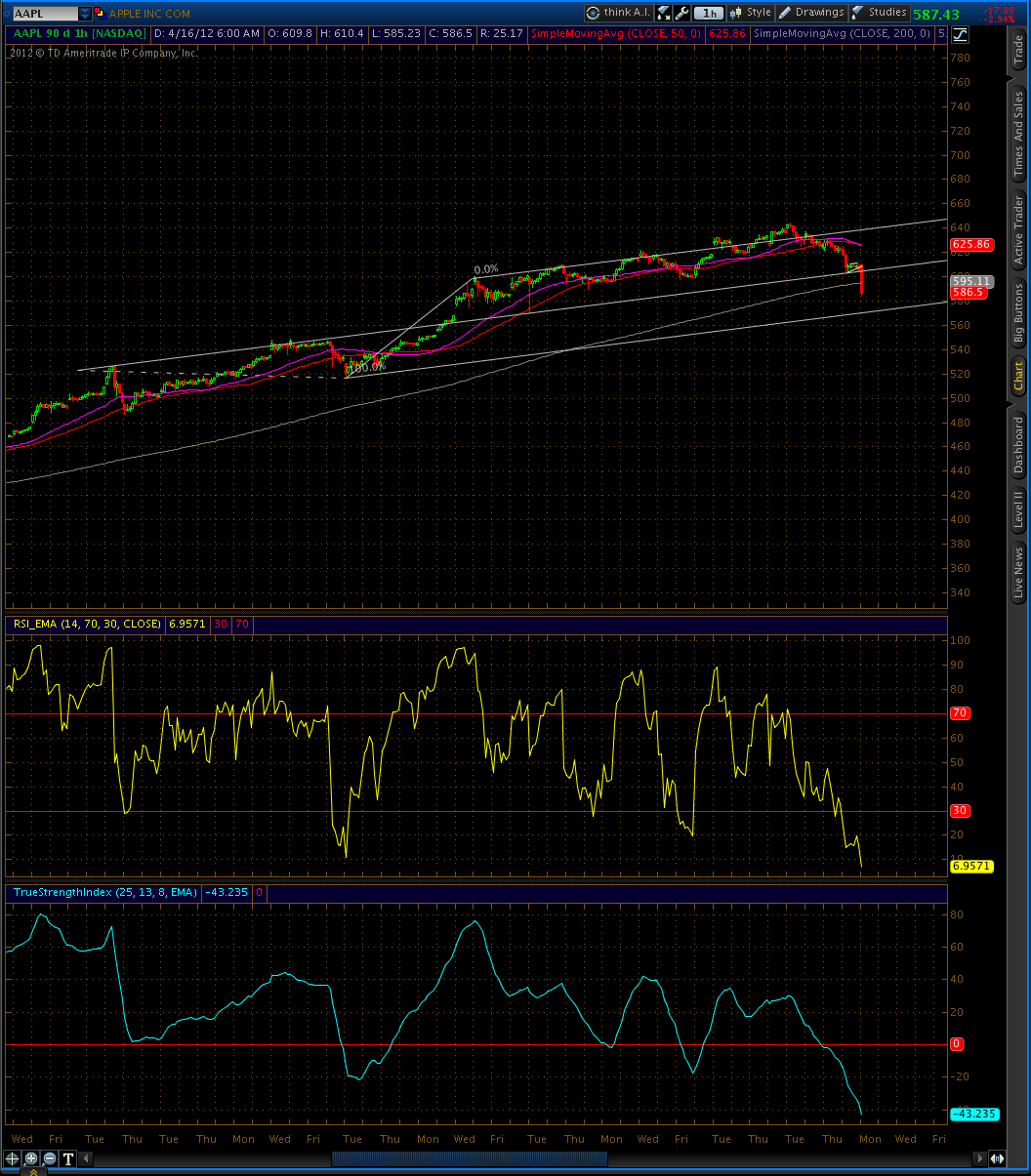Image resolution: width=1031 pixels, height=1176 pixels.
Task: Click the cyan -43.235 TSI value bubble
Action: [x=974, y=1115]
